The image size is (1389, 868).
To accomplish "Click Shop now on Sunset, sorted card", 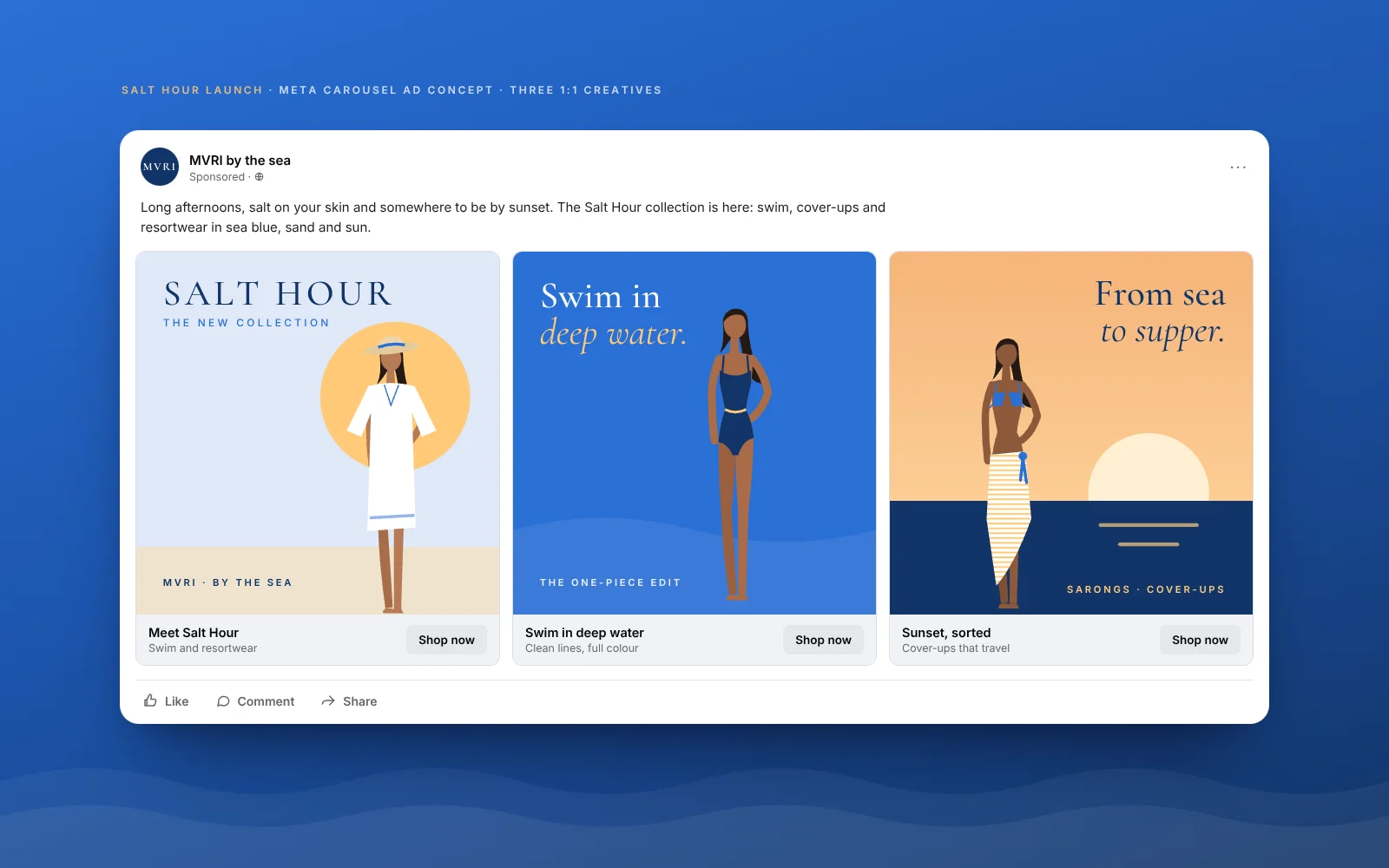I will point(1200,640).
